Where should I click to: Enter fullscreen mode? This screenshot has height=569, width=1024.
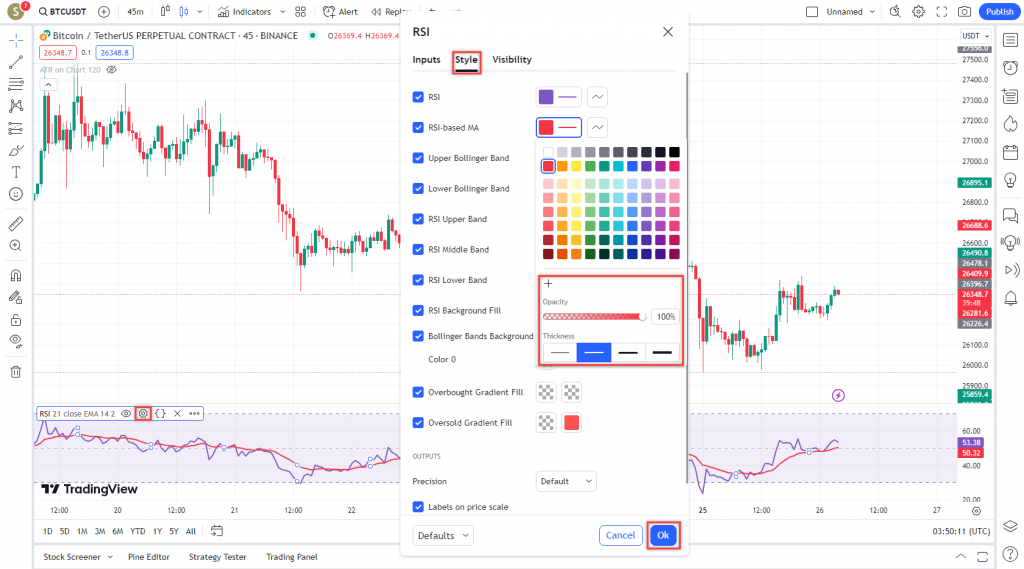(942, 12)
